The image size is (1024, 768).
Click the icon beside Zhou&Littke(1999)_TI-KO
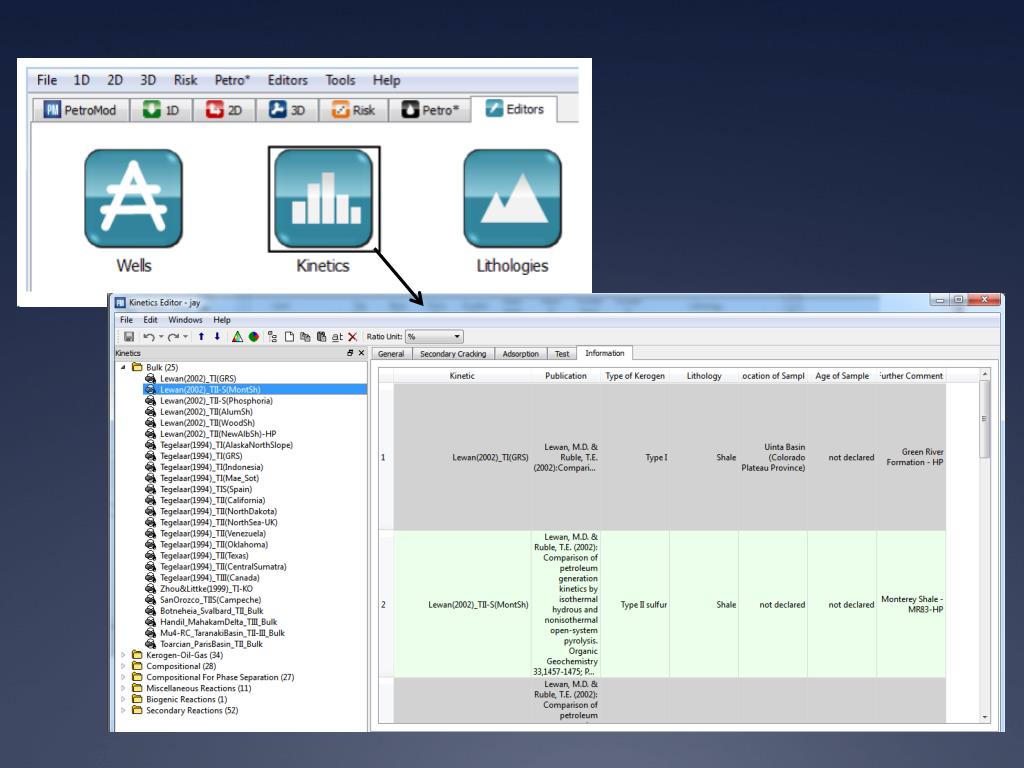point(150,588)
